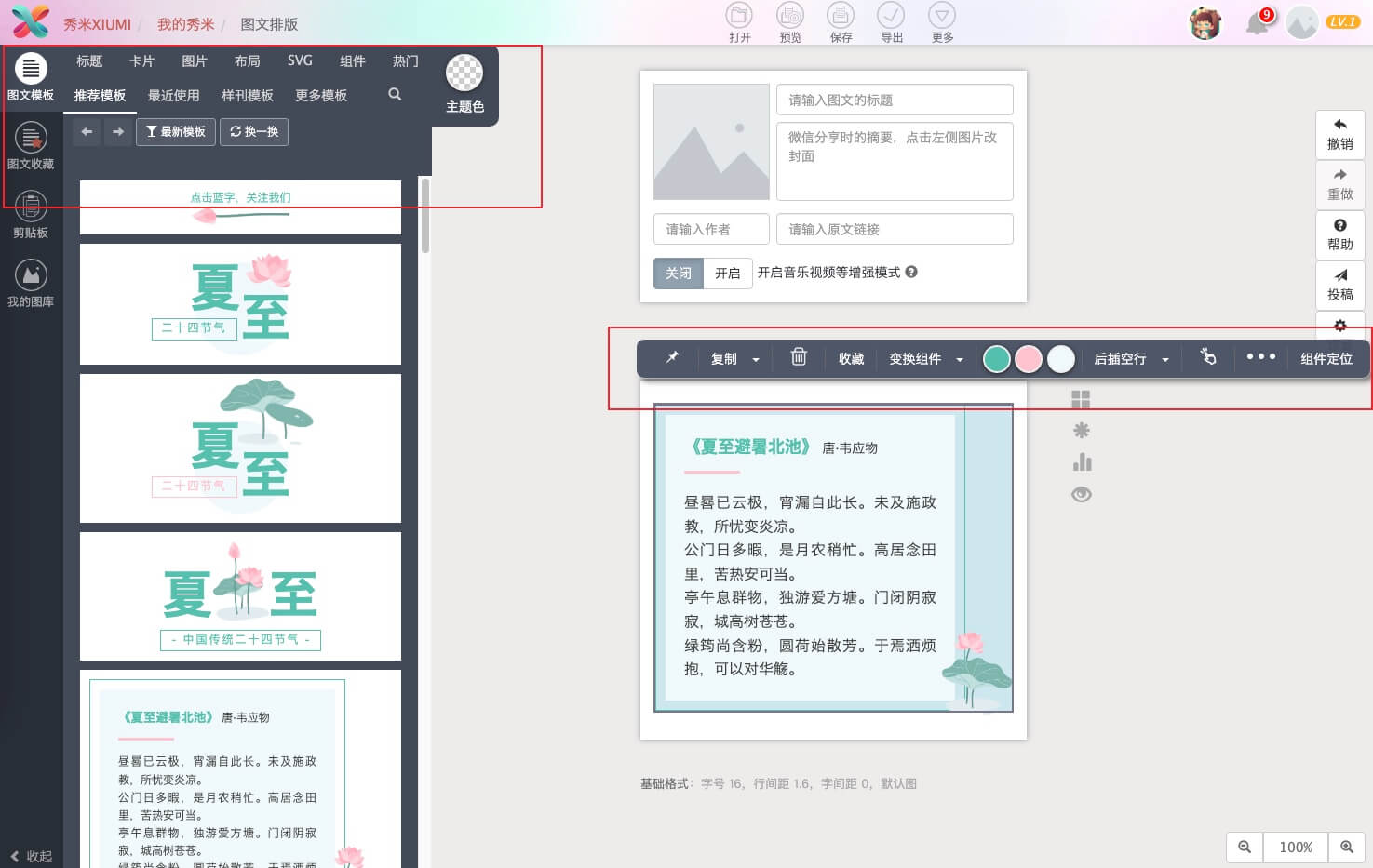Viewport: 1373px width, 868px height.
Task: Open 我的图库 image library
Action: 31,285
